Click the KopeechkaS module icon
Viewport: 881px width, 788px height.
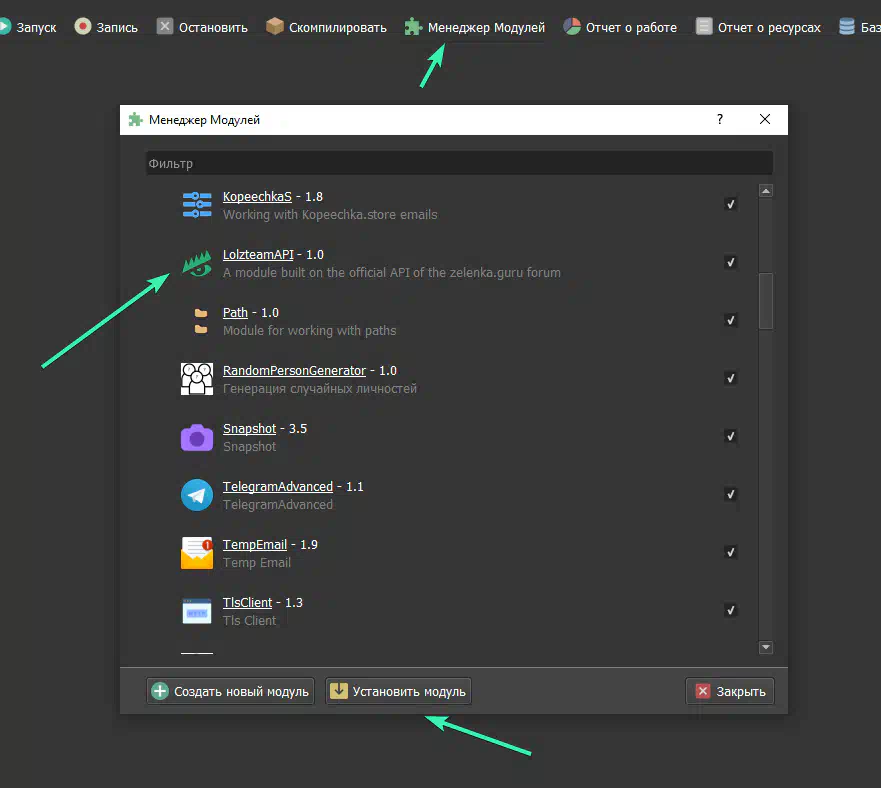(197, 205)
